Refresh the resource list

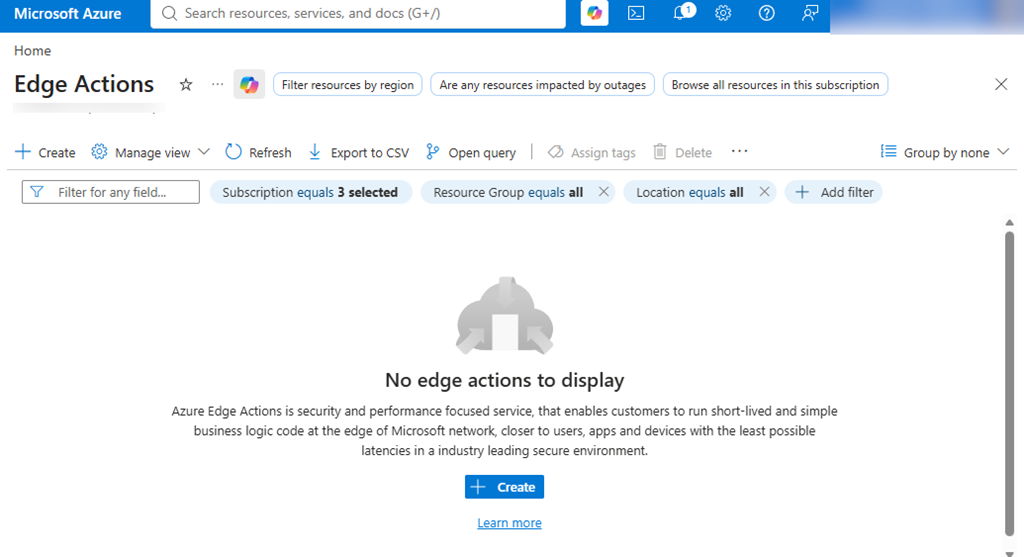point(259,152)
